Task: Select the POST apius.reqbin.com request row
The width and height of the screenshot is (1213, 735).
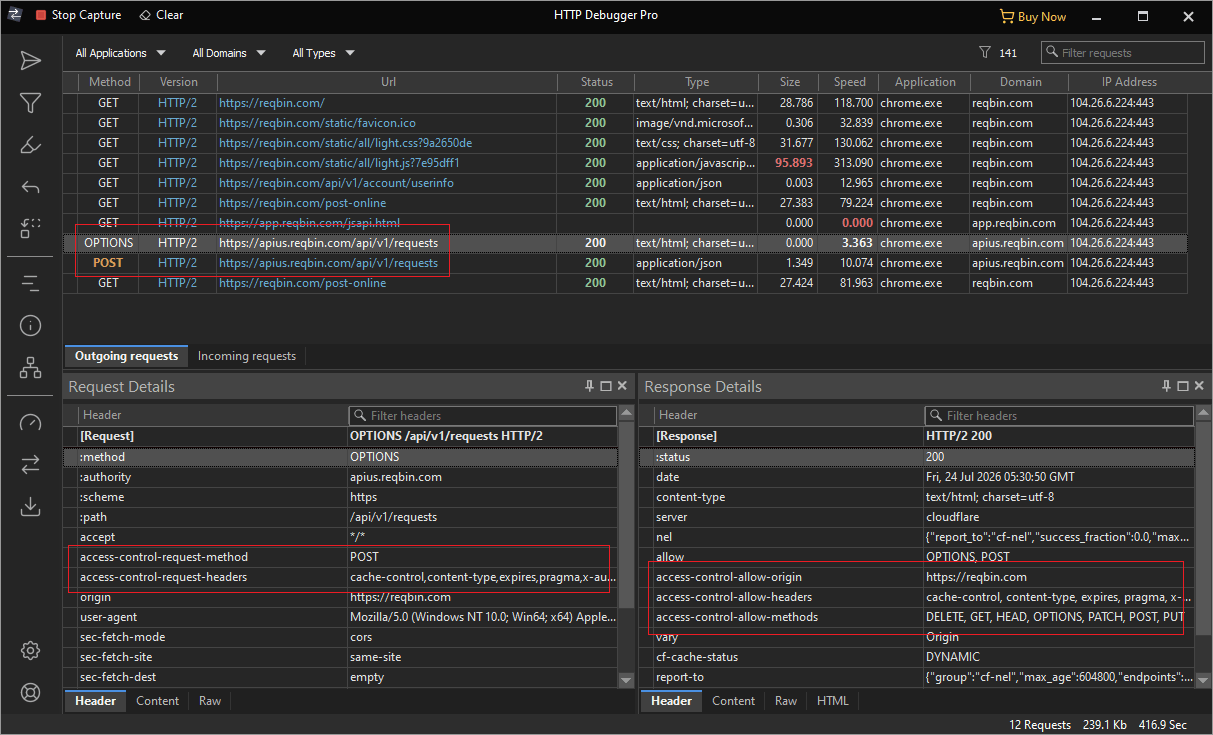Action: [625, 263]
